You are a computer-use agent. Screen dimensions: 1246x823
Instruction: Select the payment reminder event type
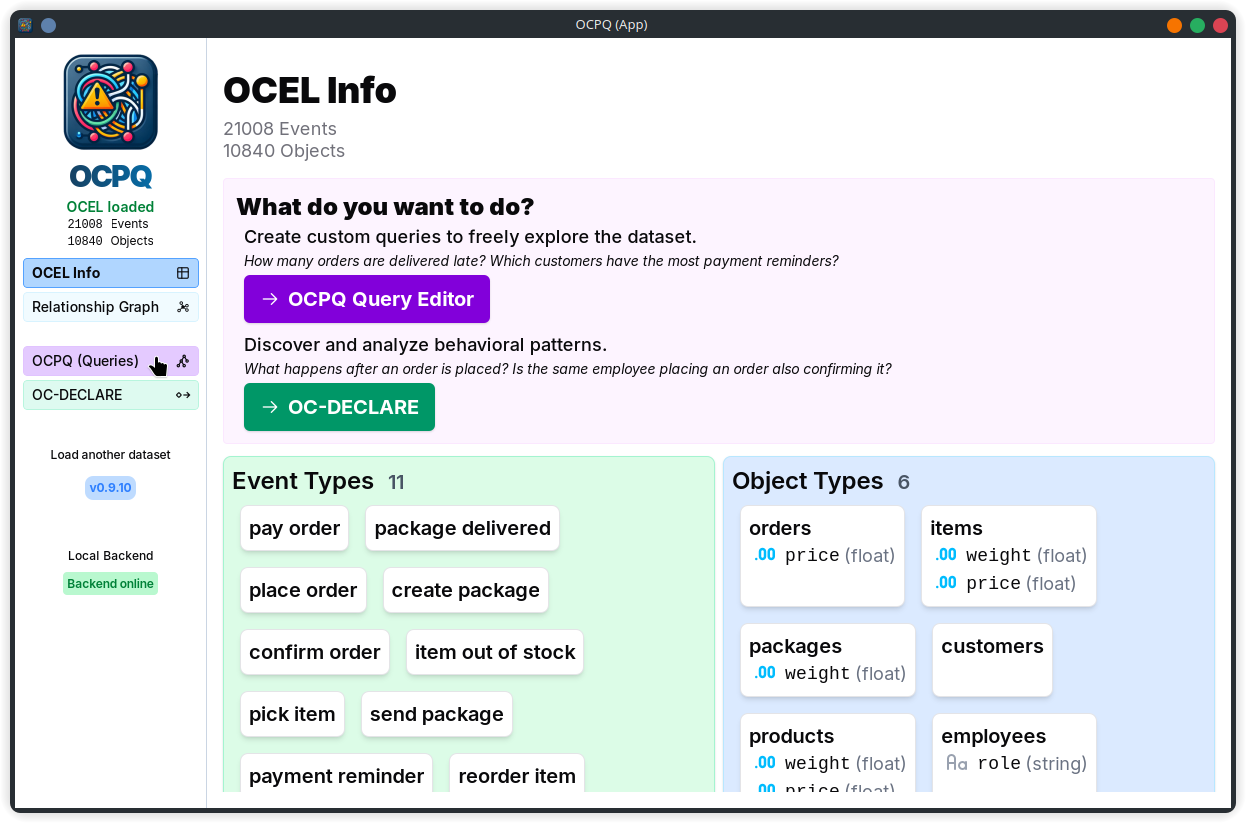(x=336, y=776)
